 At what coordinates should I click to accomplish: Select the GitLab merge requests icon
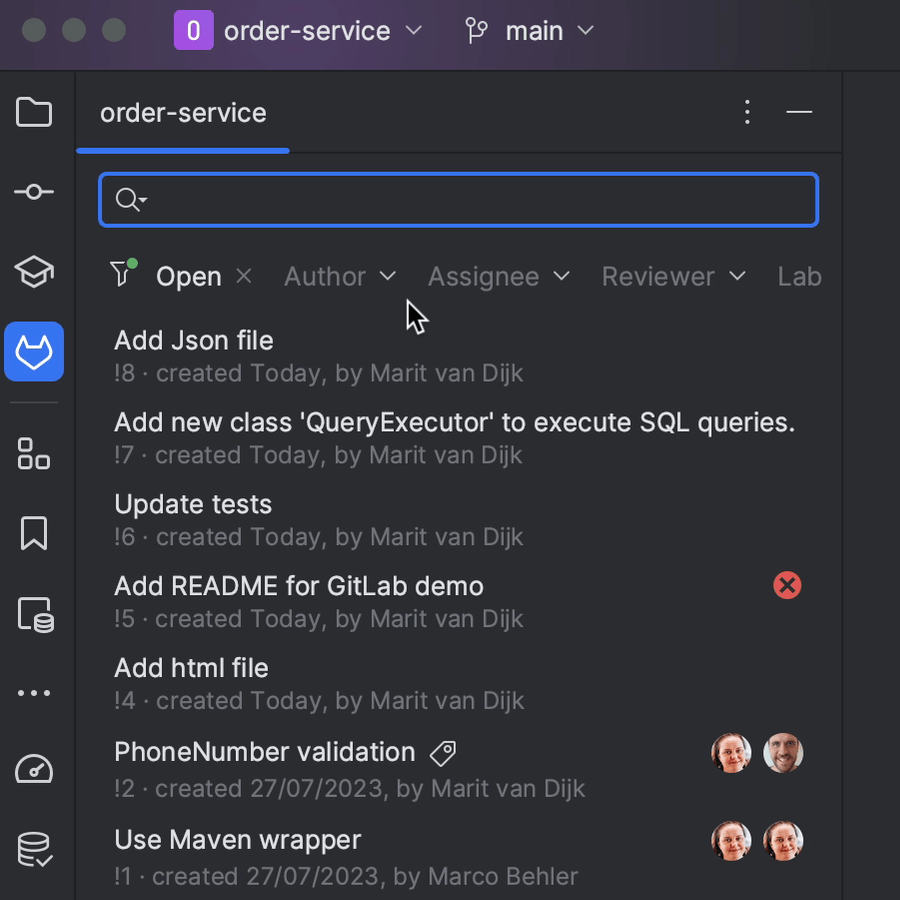pyautogui.click(x=33, y=351)
